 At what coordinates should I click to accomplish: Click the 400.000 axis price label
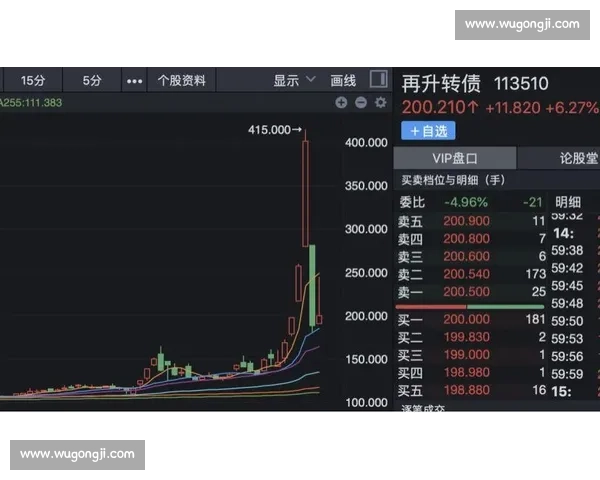pos(366,143)
